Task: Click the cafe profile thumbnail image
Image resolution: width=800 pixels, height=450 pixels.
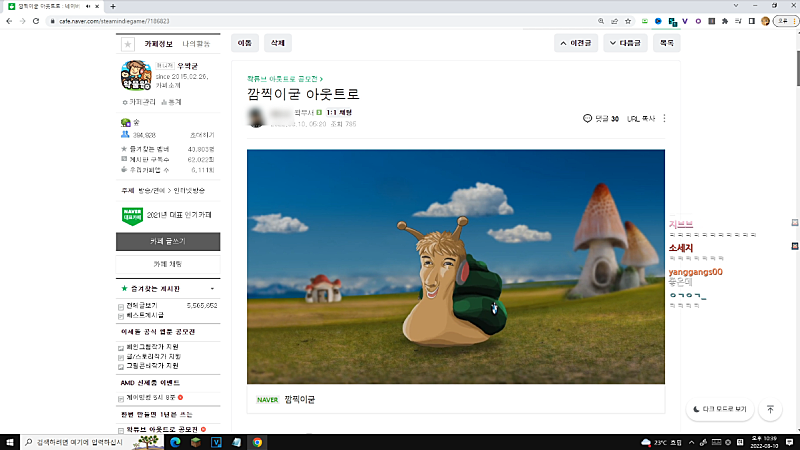Action: click(136, 76)
